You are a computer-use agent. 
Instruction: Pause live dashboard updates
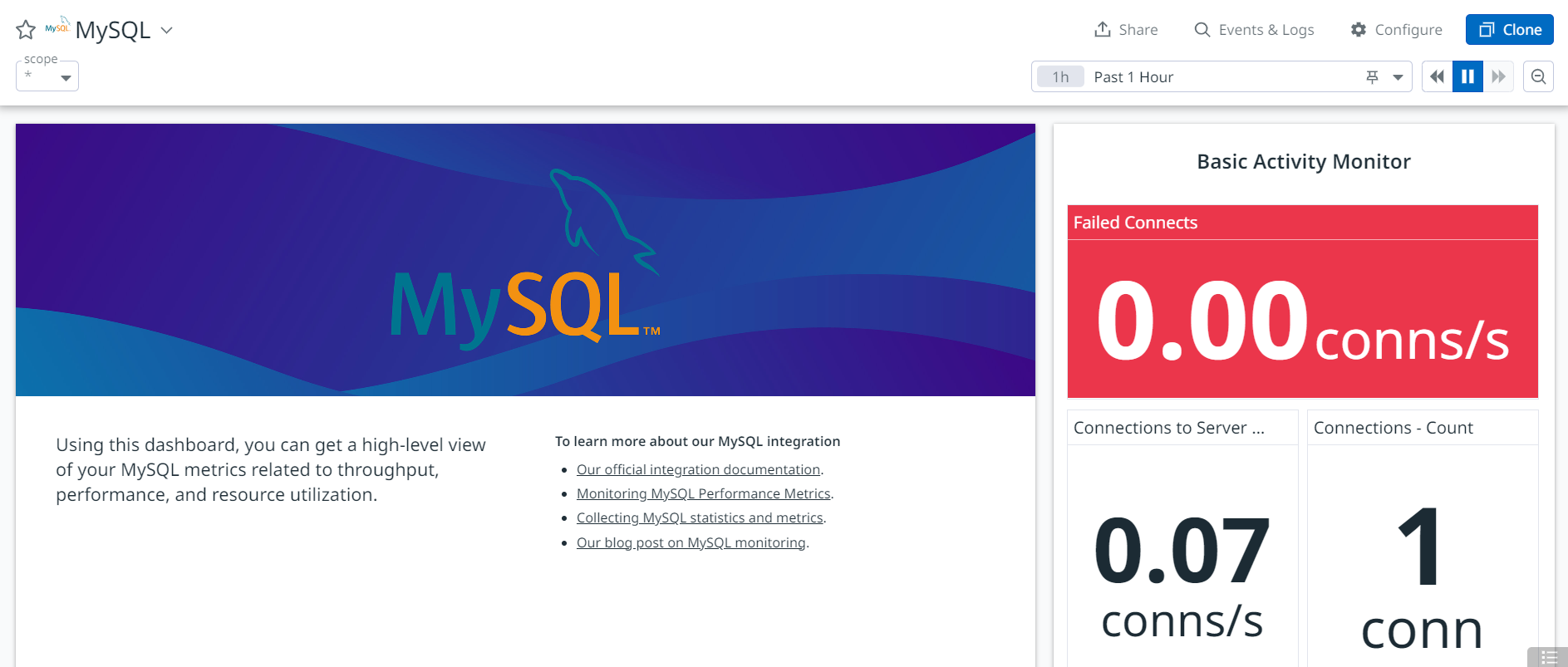1467,76
